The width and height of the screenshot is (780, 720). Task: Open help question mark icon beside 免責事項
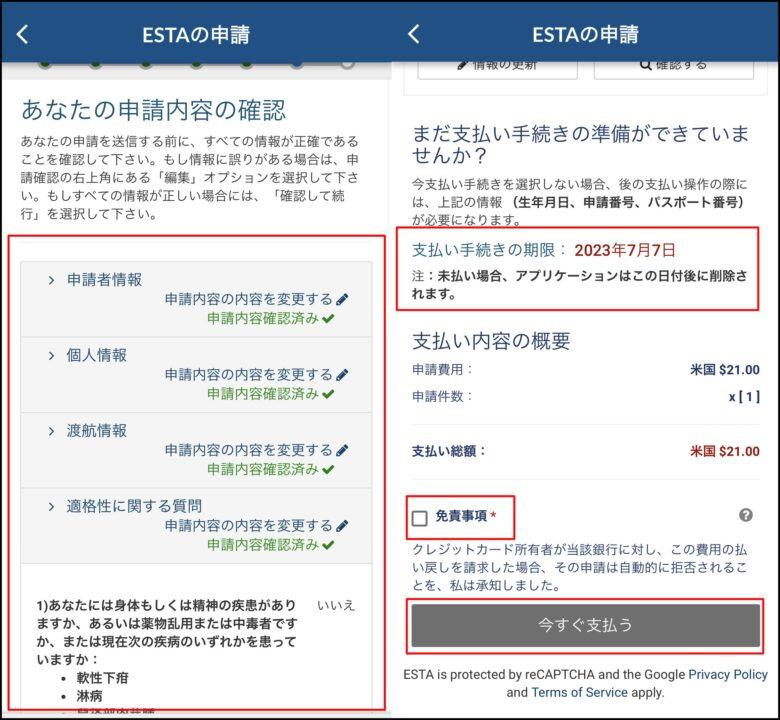[745, 515]
